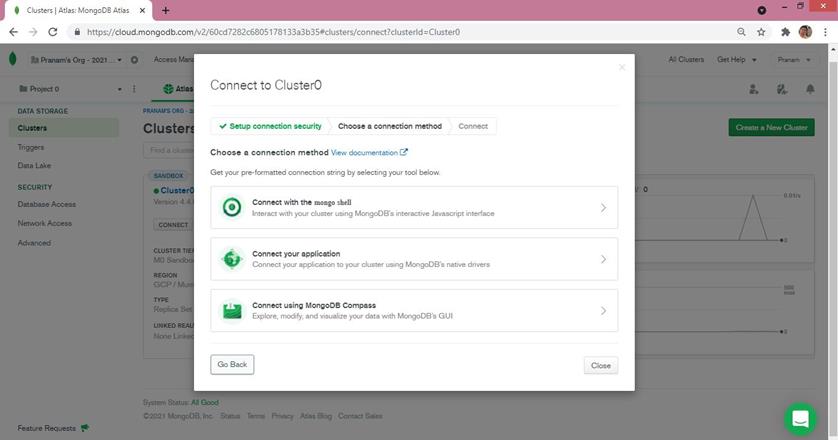Expand the Project 0 dropdown
838x440 pixels.
coord(70,89)
